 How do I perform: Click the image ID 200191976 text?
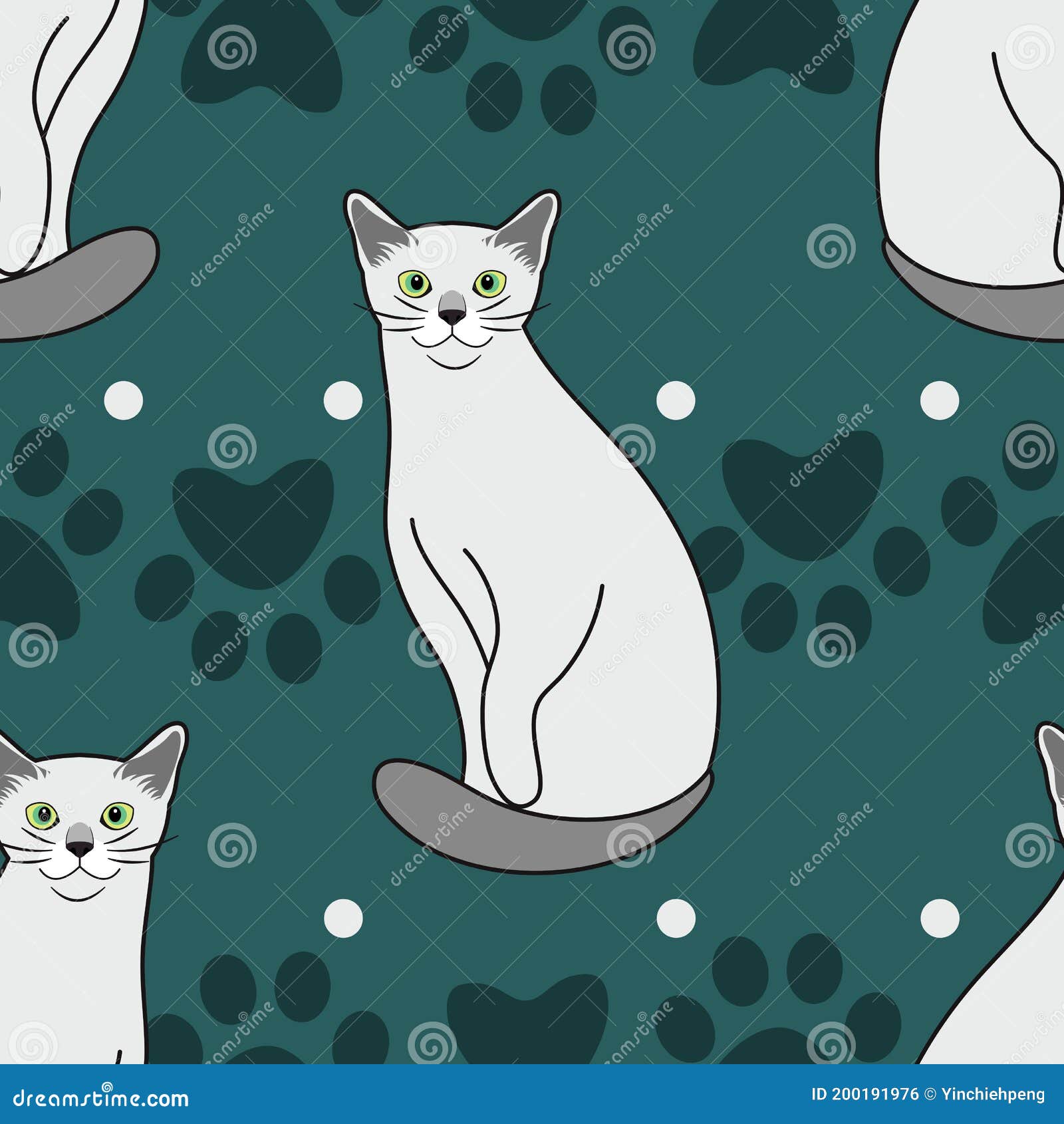pos(864,1095)
